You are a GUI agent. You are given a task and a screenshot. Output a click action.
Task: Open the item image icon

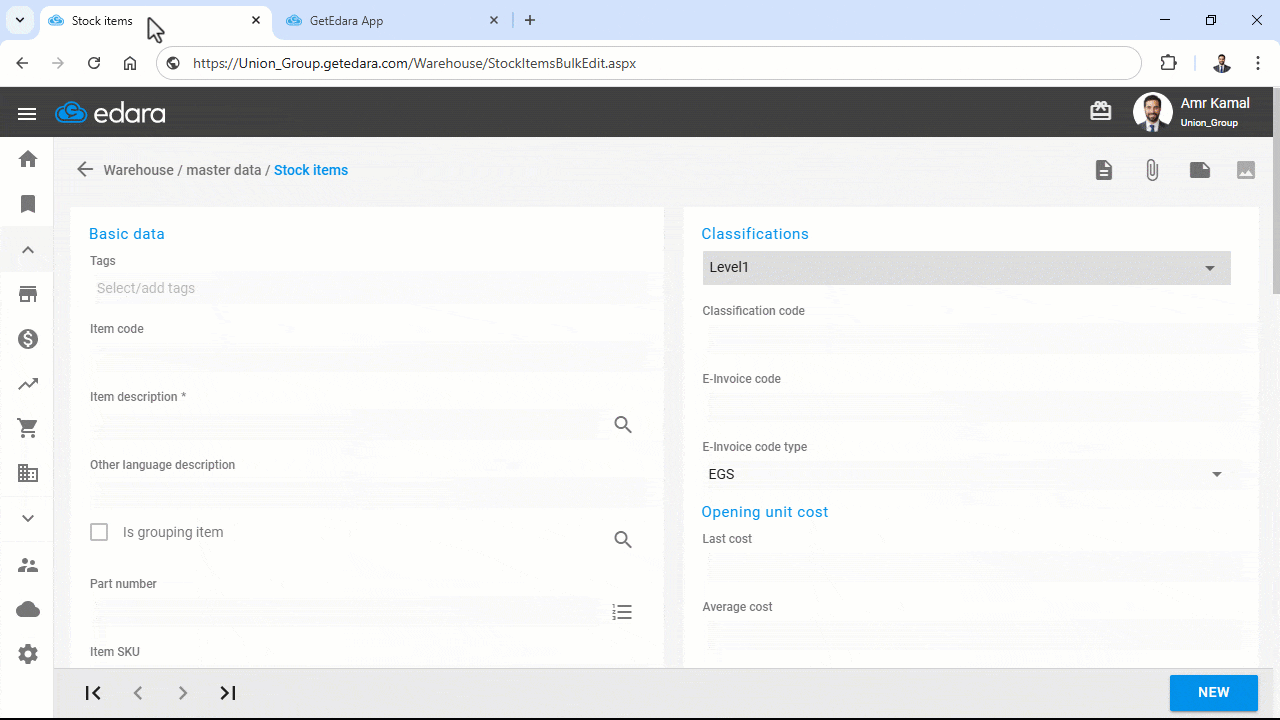[1246, 170]
